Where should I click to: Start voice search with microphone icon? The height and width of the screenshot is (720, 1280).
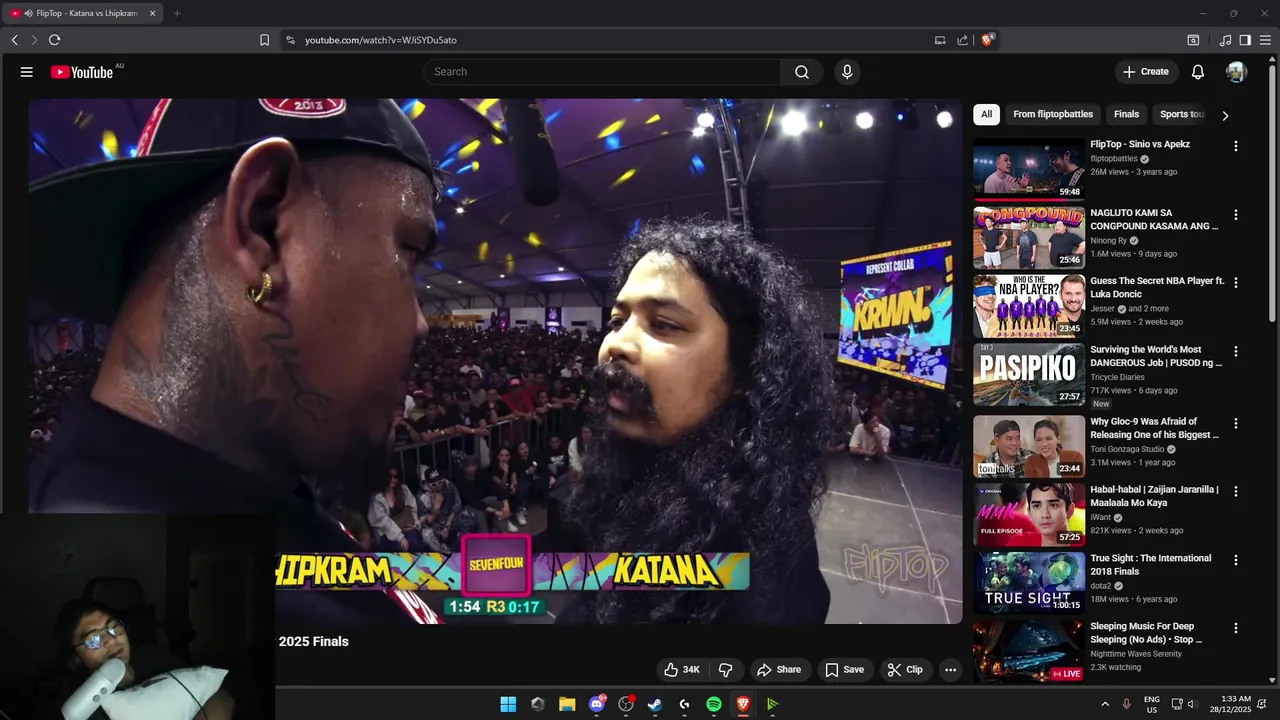[847, 72]
